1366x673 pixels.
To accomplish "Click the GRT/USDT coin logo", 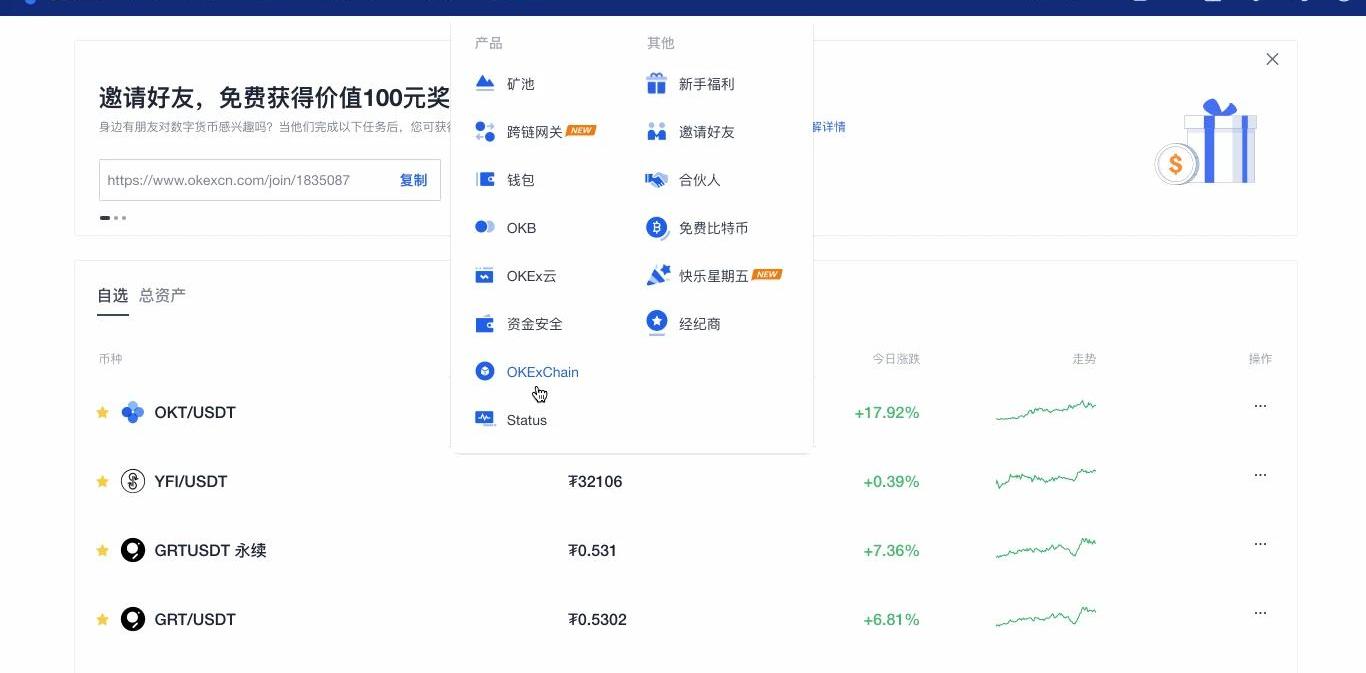I will tap(133, 619).
